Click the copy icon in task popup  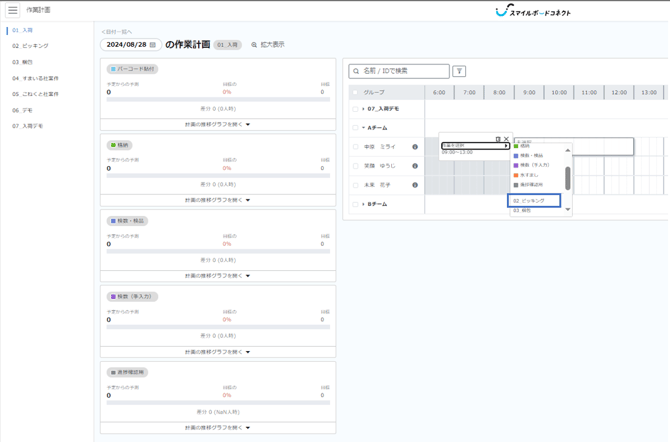tap(498, 140)
